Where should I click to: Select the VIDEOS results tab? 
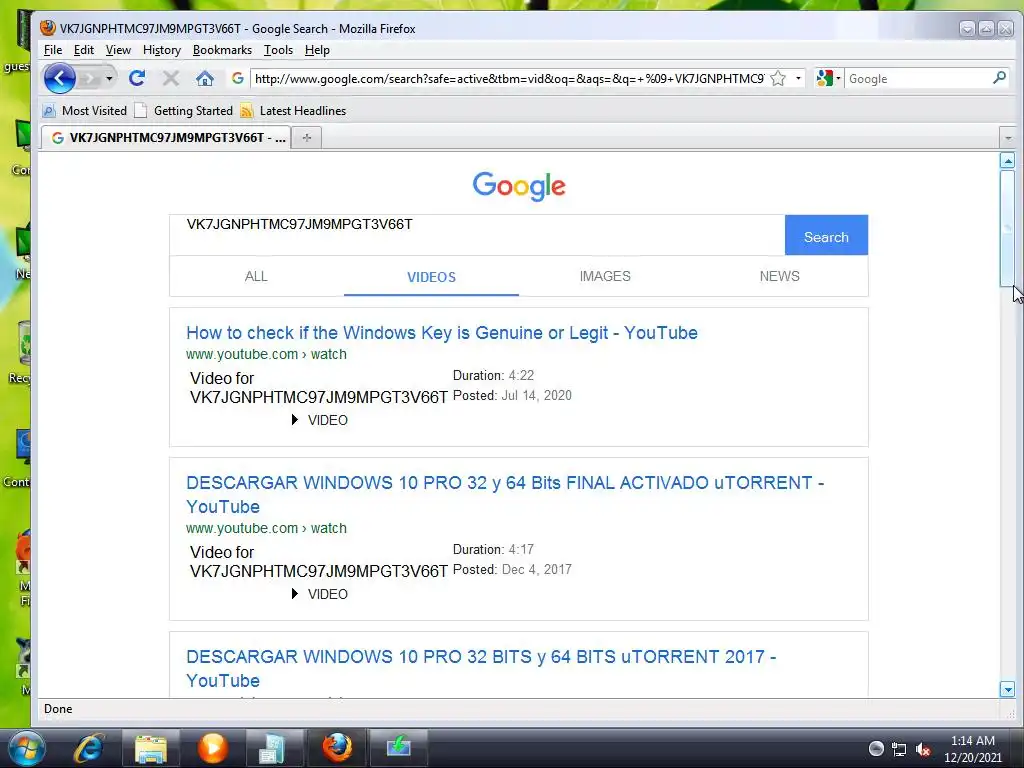pos(431,277)
